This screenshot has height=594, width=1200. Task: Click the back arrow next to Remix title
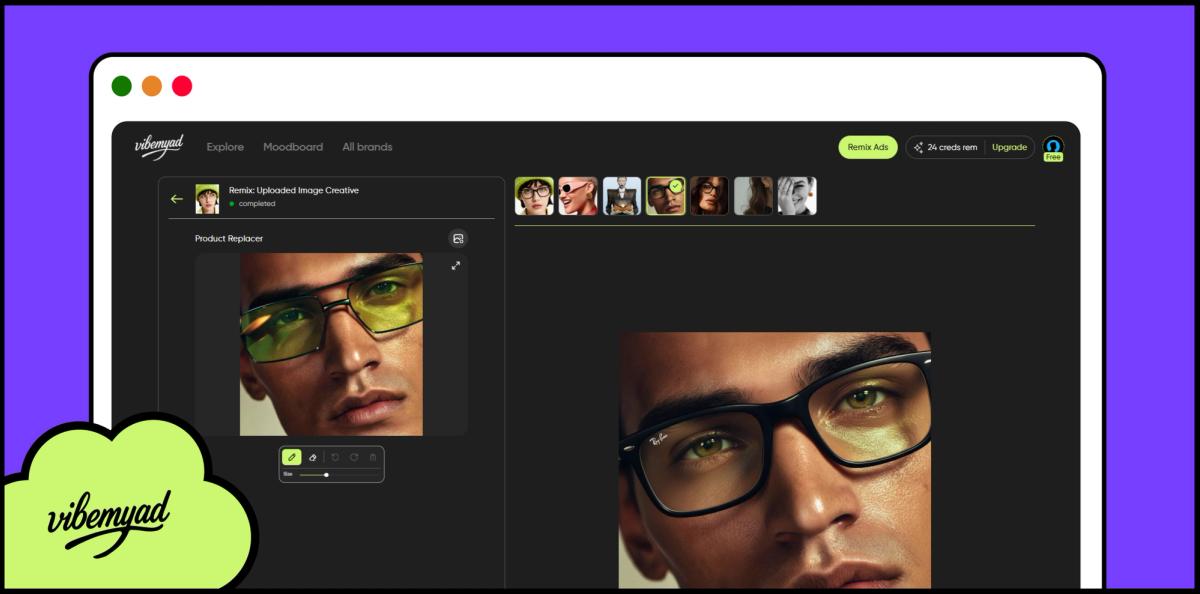(176, 198)
